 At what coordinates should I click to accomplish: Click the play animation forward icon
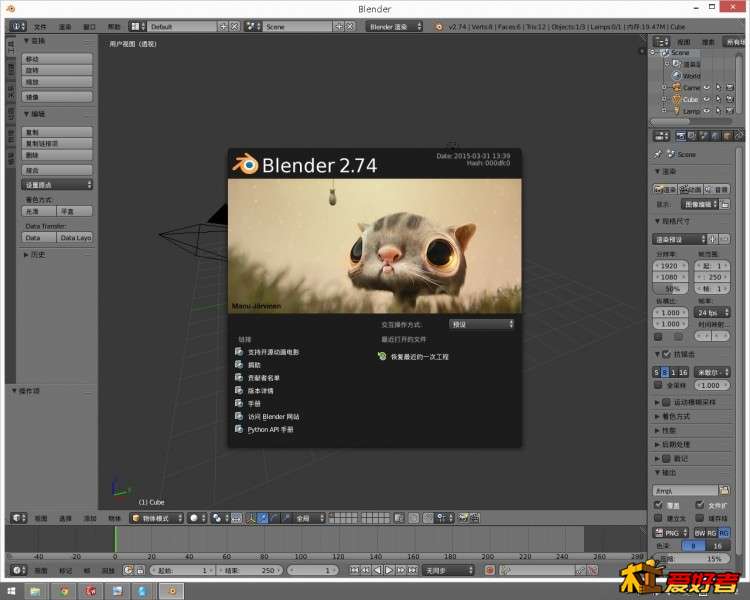click(389, 570)
